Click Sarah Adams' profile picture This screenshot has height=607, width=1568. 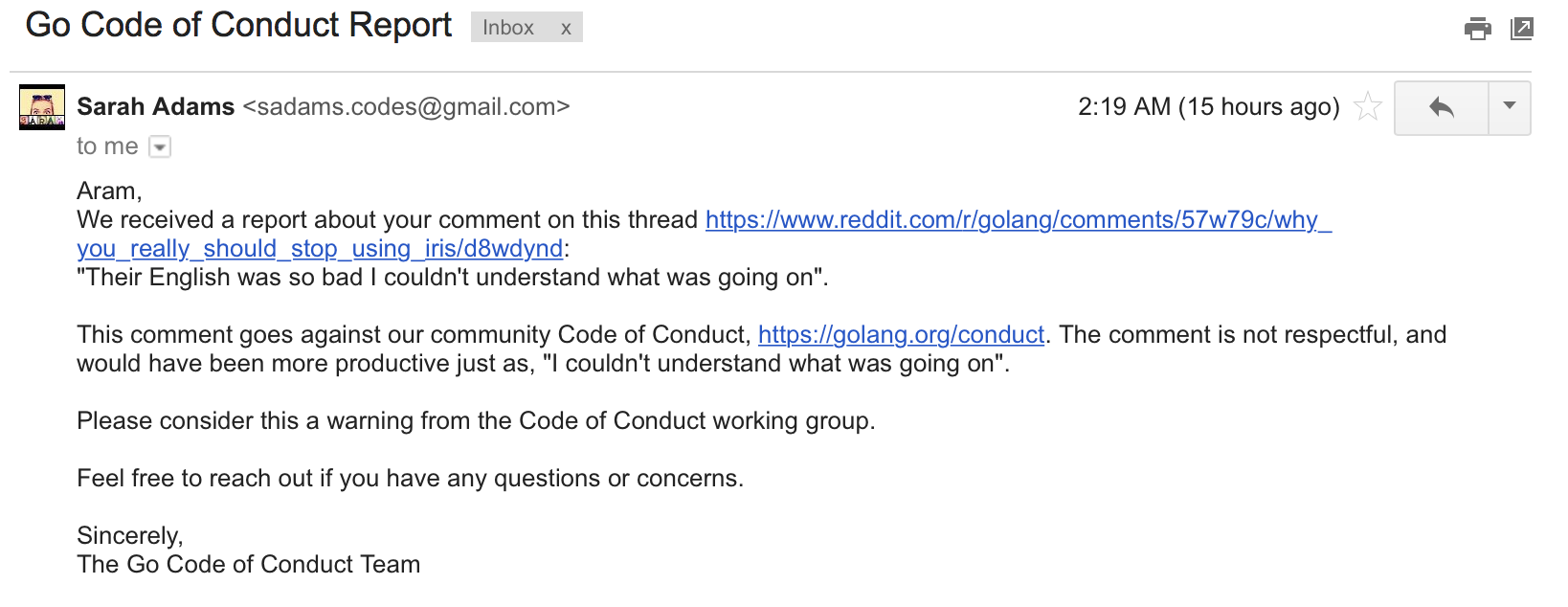(42, 107)
